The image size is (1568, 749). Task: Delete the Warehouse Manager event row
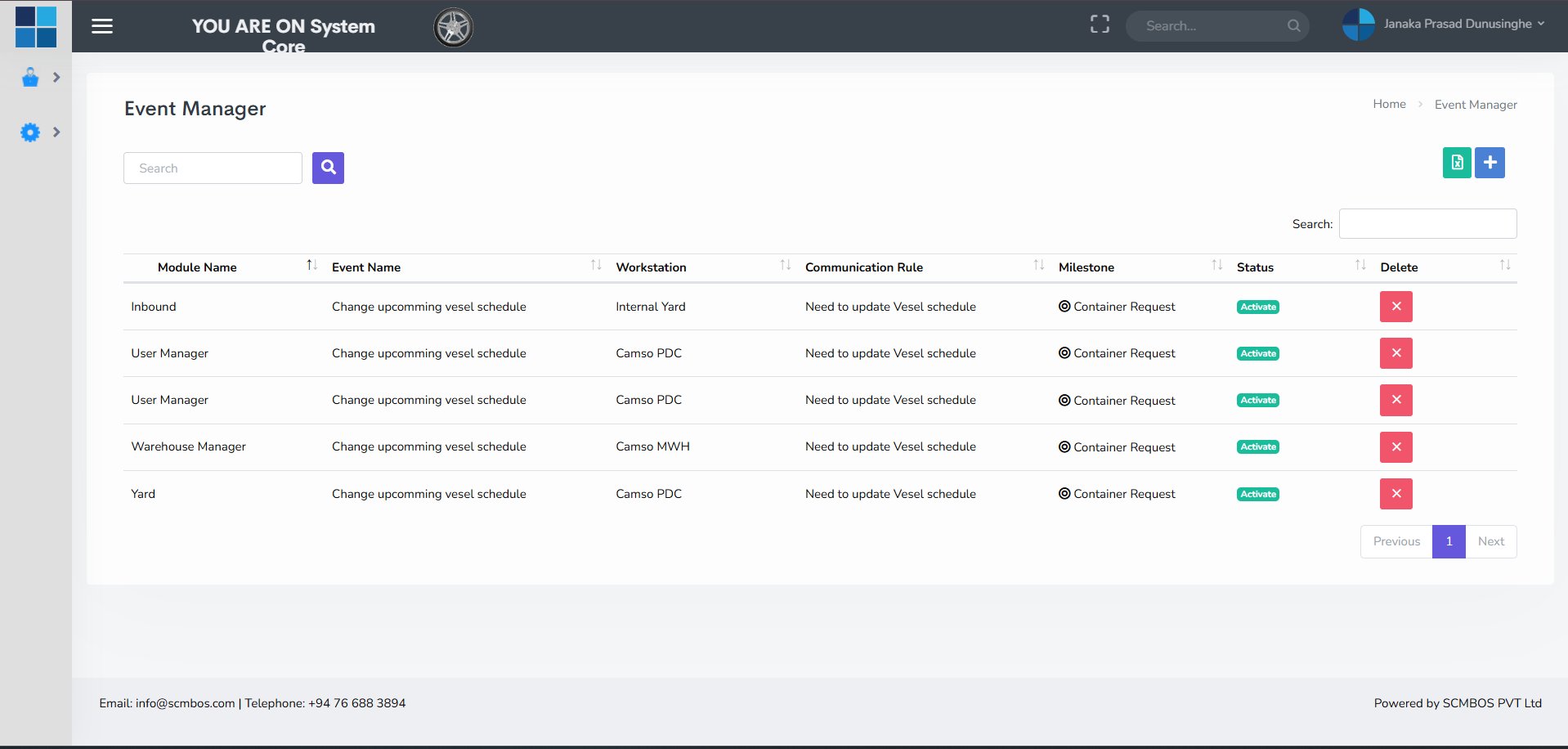(1396, 447)
